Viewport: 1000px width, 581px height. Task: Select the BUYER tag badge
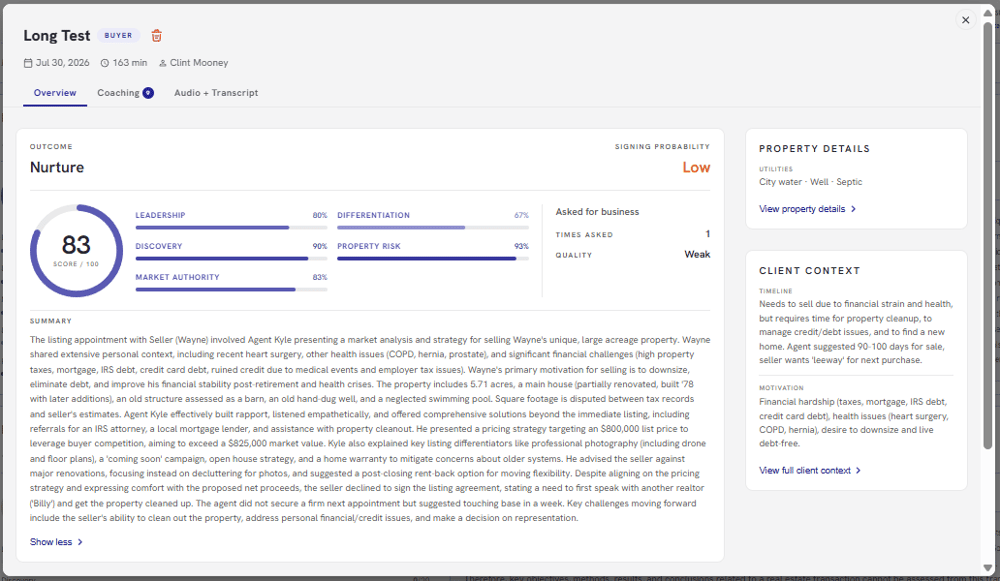[x=119, y=36]
